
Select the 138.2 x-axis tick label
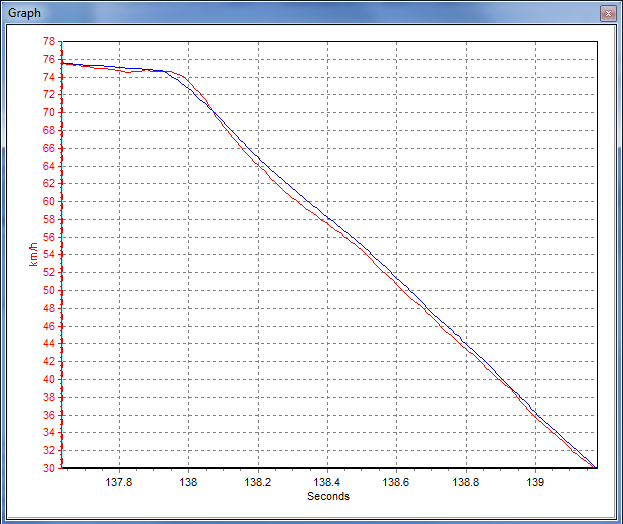click(x=258, y=481)
